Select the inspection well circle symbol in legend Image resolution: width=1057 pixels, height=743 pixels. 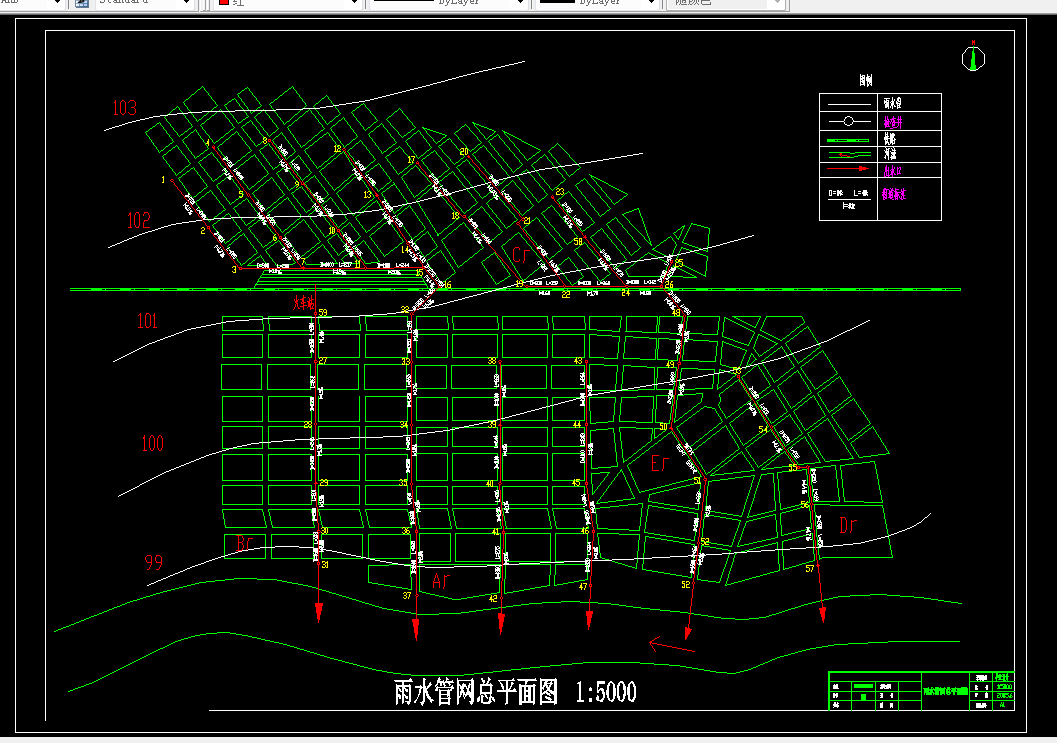[x=849, y=121]
